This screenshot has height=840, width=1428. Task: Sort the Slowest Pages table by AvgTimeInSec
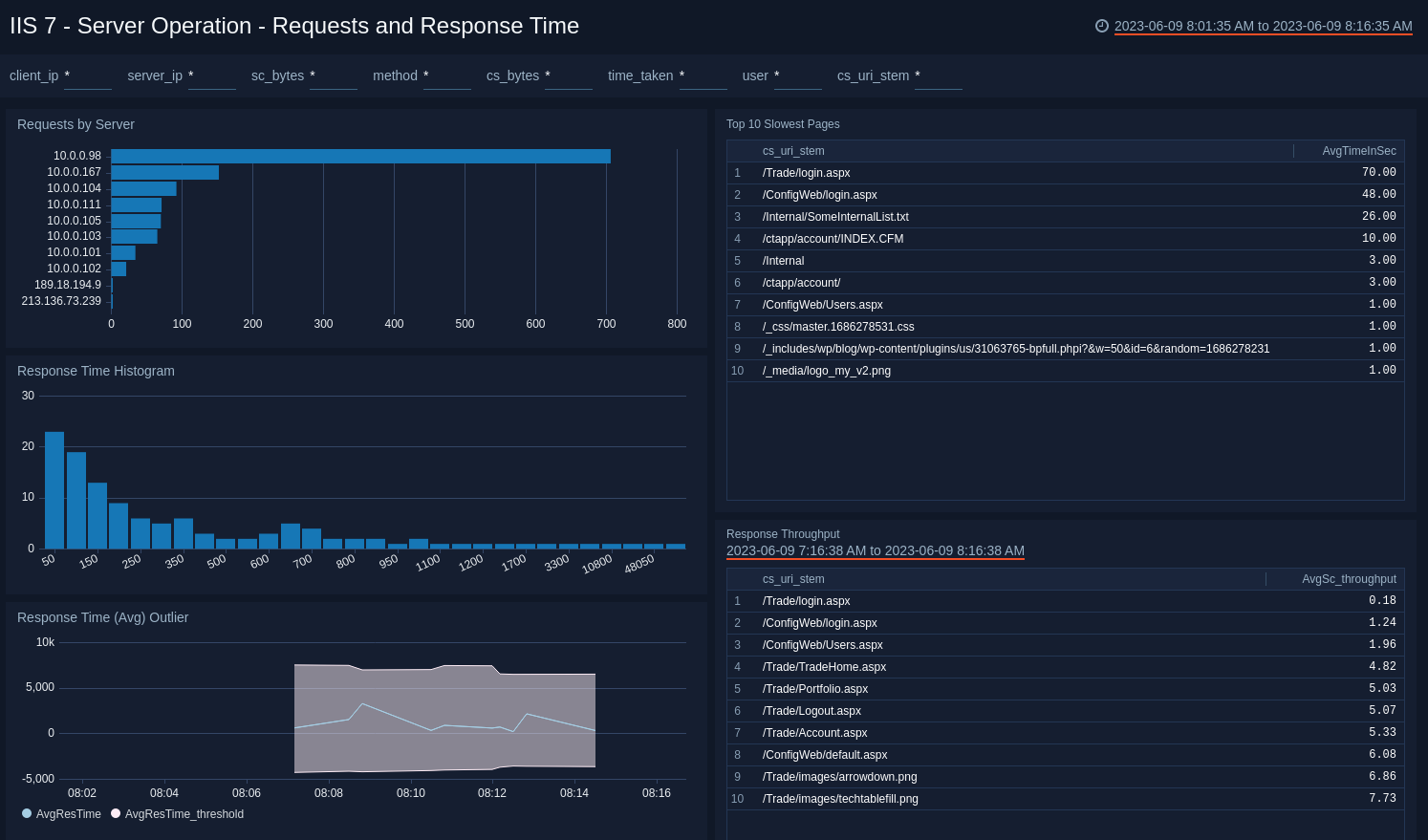tap(1357, 150)
